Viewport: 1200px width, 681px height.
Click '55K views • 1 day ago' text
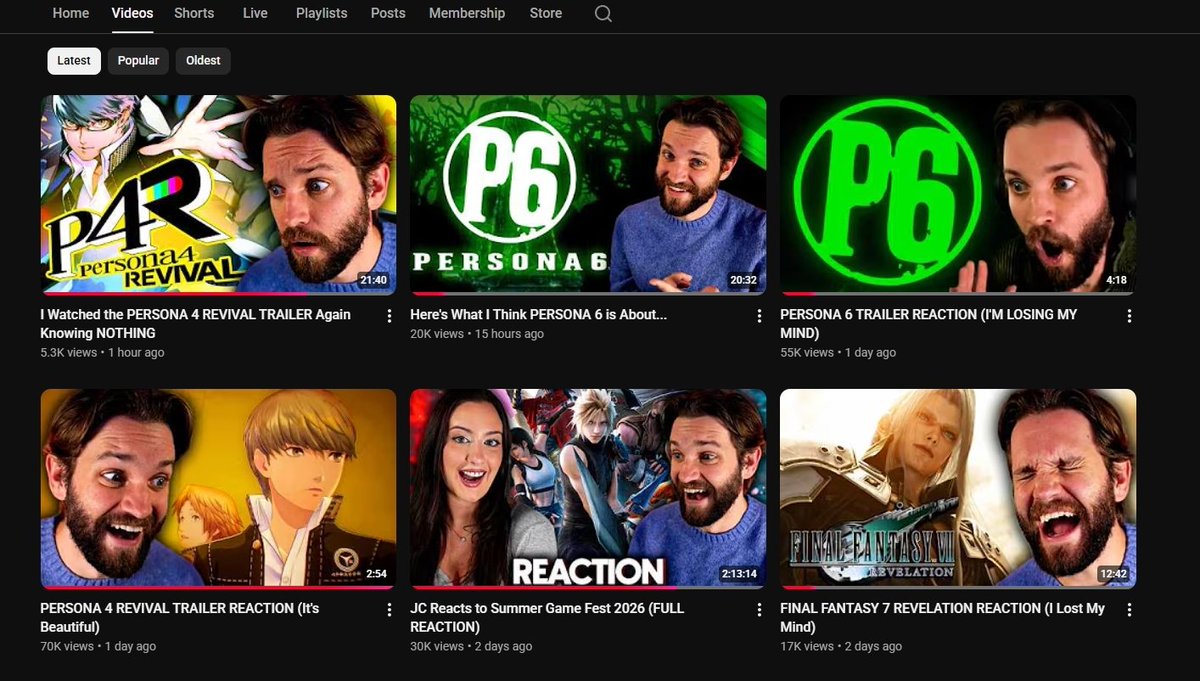[838, 353]
